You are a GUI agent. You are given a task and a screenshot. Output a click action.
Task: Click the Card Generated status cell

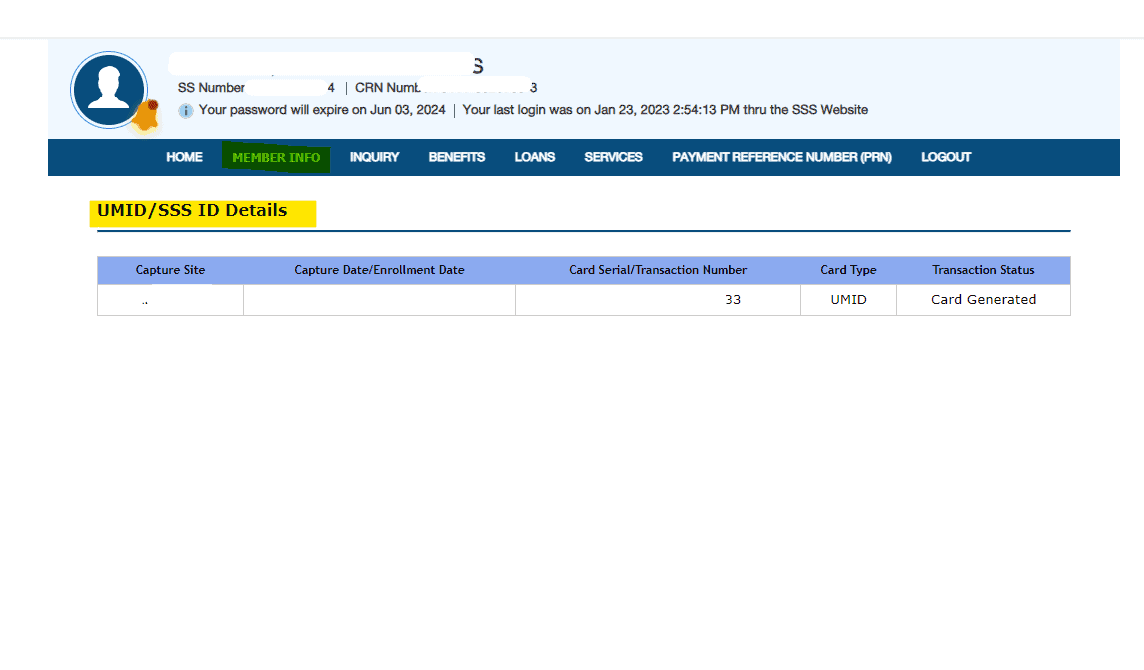pyautogui.click(x=983, y=300)
